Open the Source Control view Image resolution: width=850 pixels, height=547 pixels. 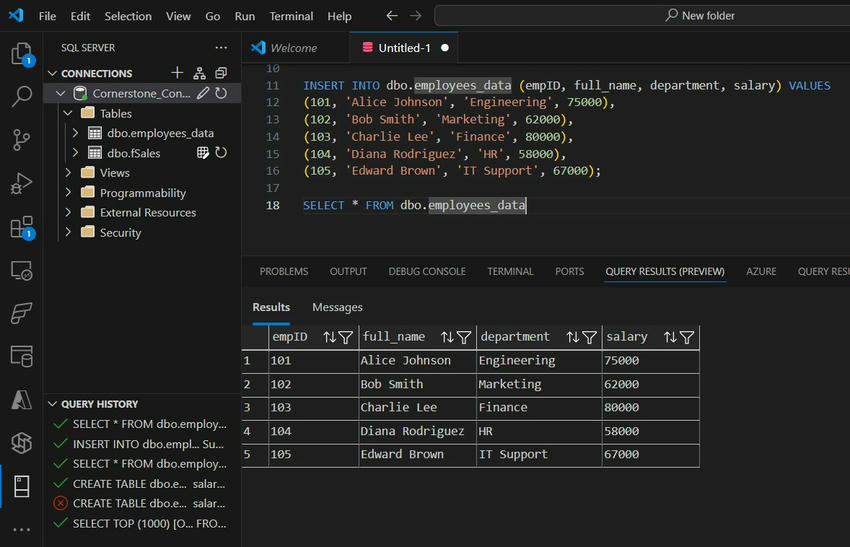(21, 140)
